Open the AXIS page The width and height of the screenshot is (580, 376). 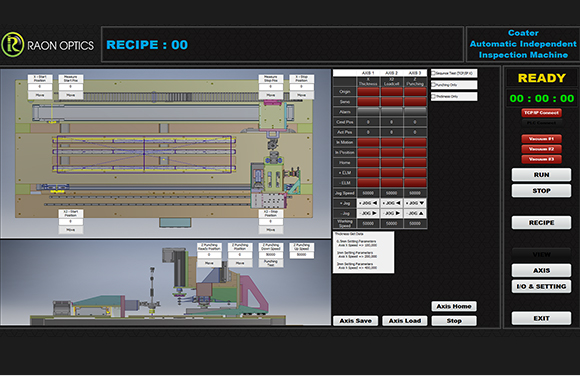(541, 271)
